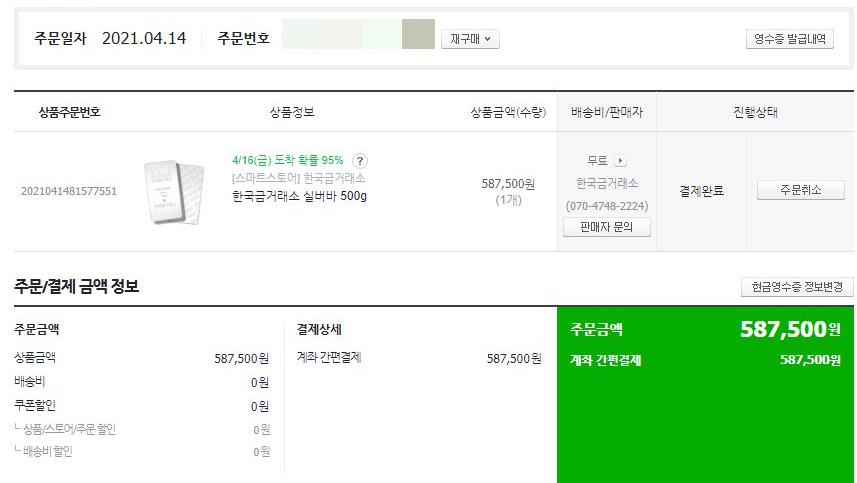The image size is (857, 483).
Task: Click the arrival probability help question mark icon
Action: [360, 161]
